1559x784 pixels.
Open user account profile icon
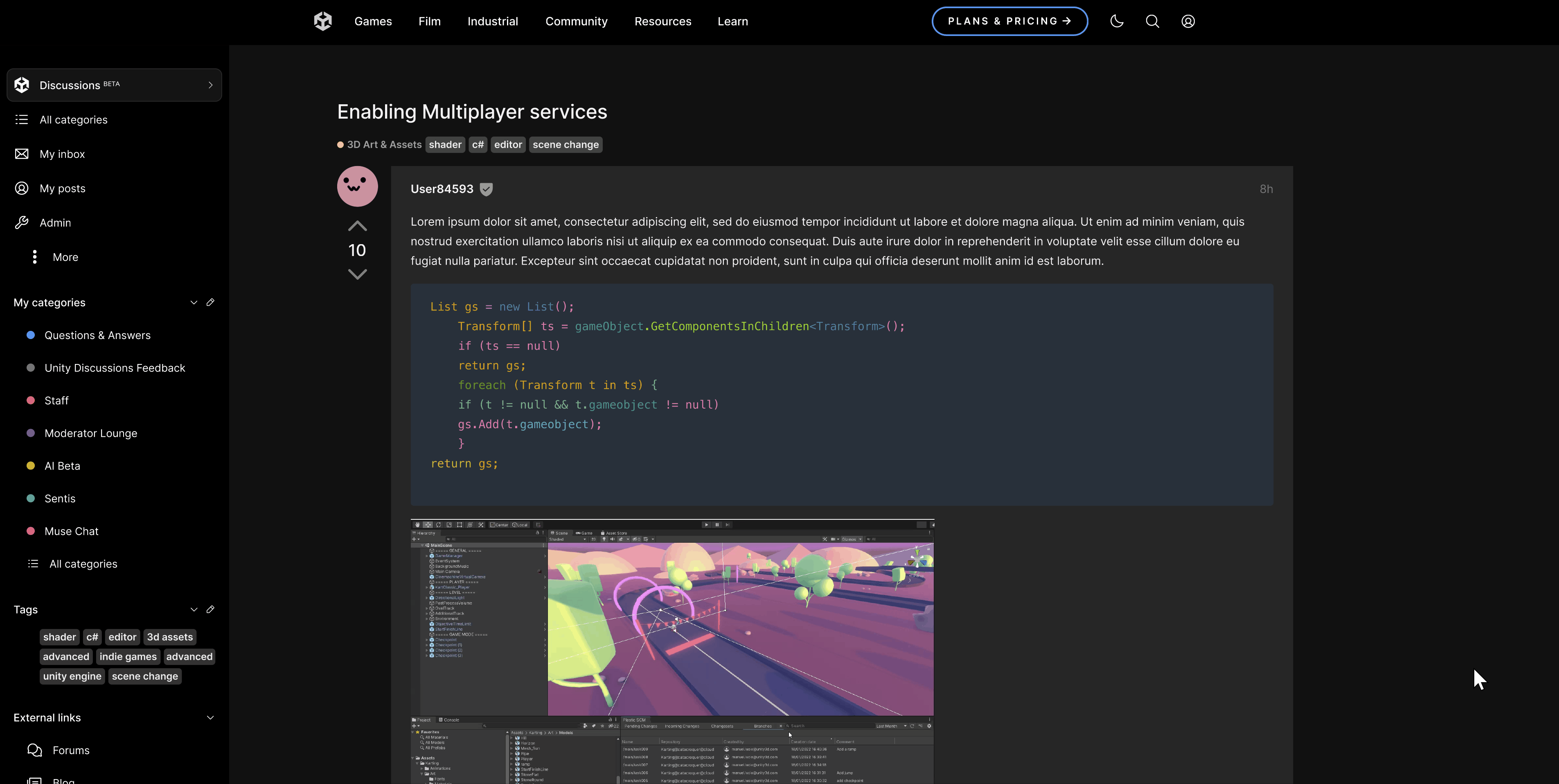tap(1187, 21)
